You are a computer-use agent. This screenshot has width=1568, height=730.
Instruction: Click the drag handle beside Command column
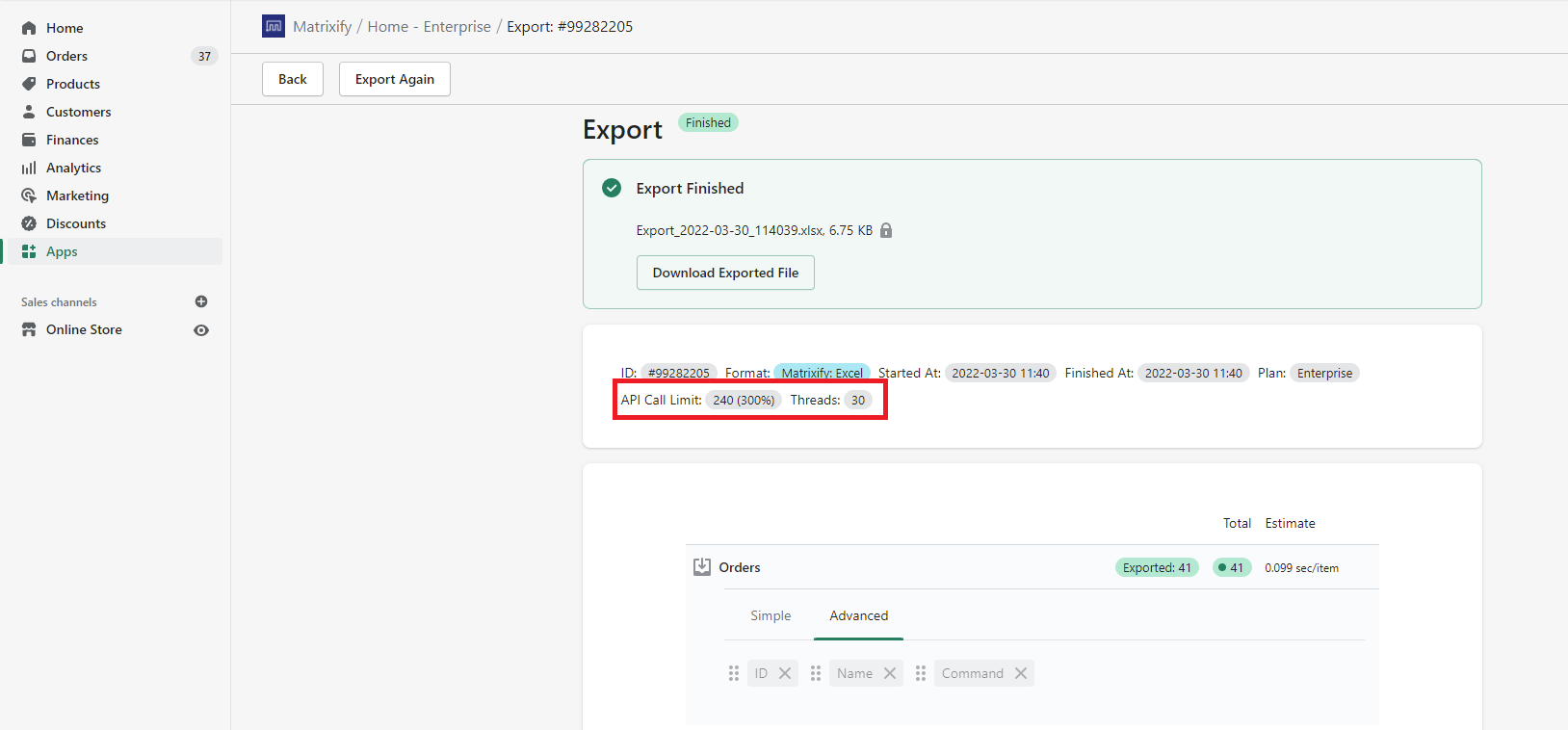[x=921, y=673]
